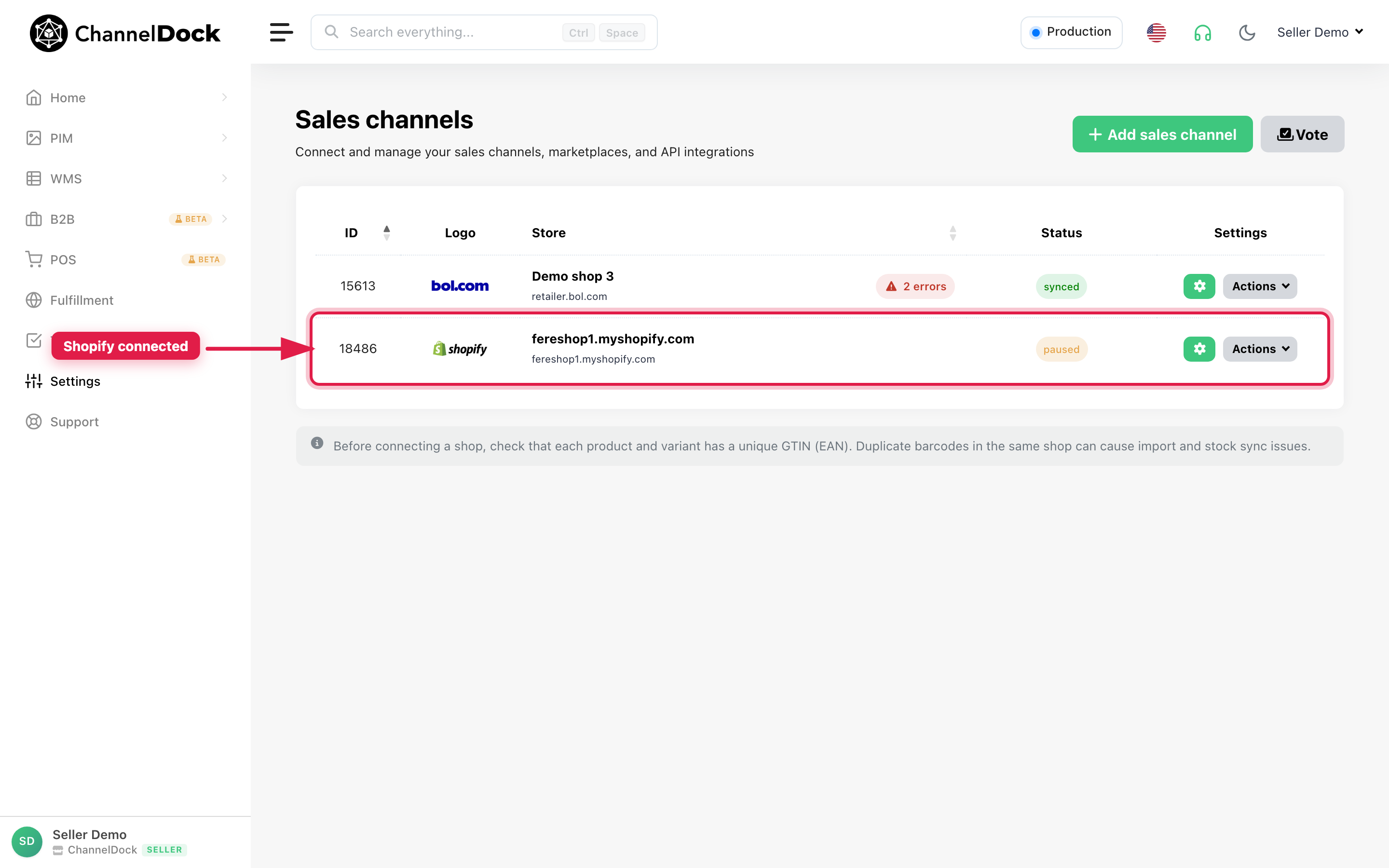Toggle dark mode moon icon
This screenshot has height=868, width=1389.
1247,33
